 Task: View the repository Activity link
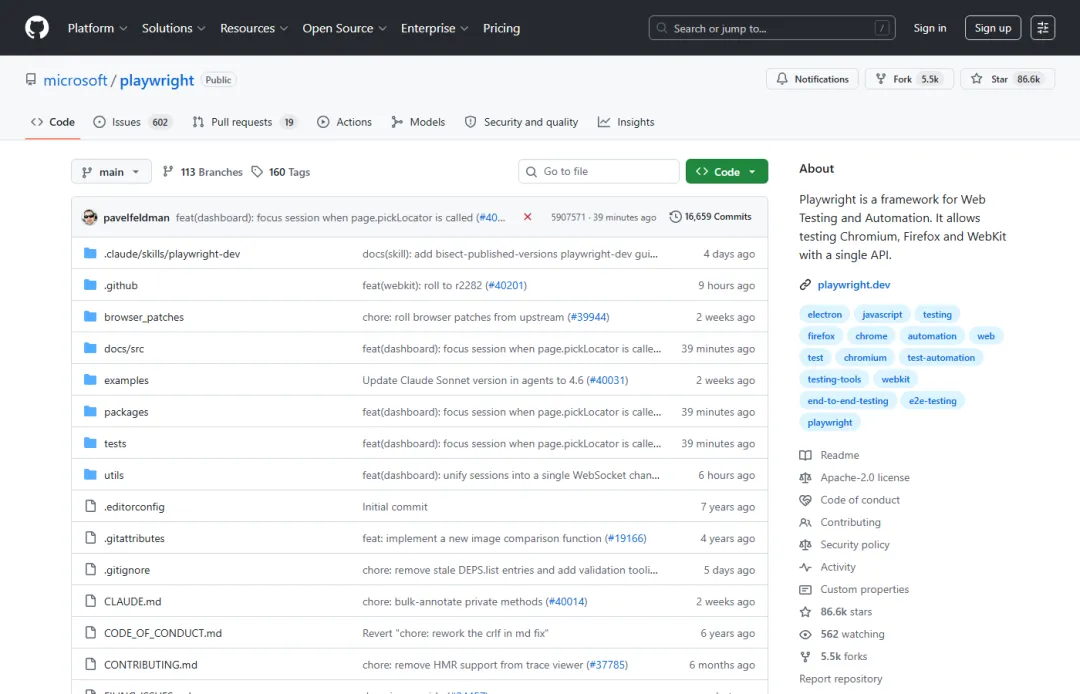(838, 567)
